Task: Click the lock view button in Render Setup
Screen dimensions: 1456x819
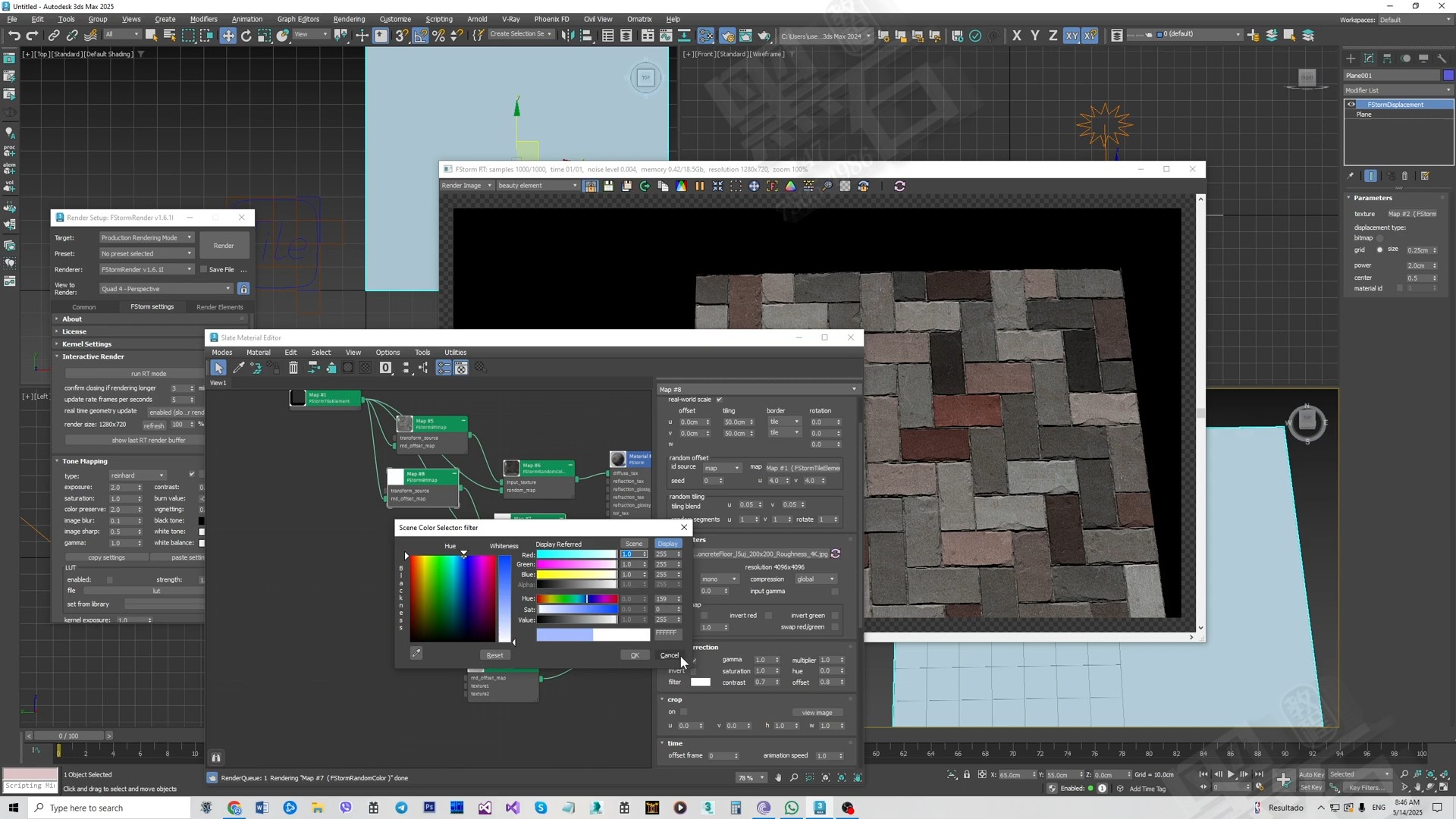Action: click(243, 289)
